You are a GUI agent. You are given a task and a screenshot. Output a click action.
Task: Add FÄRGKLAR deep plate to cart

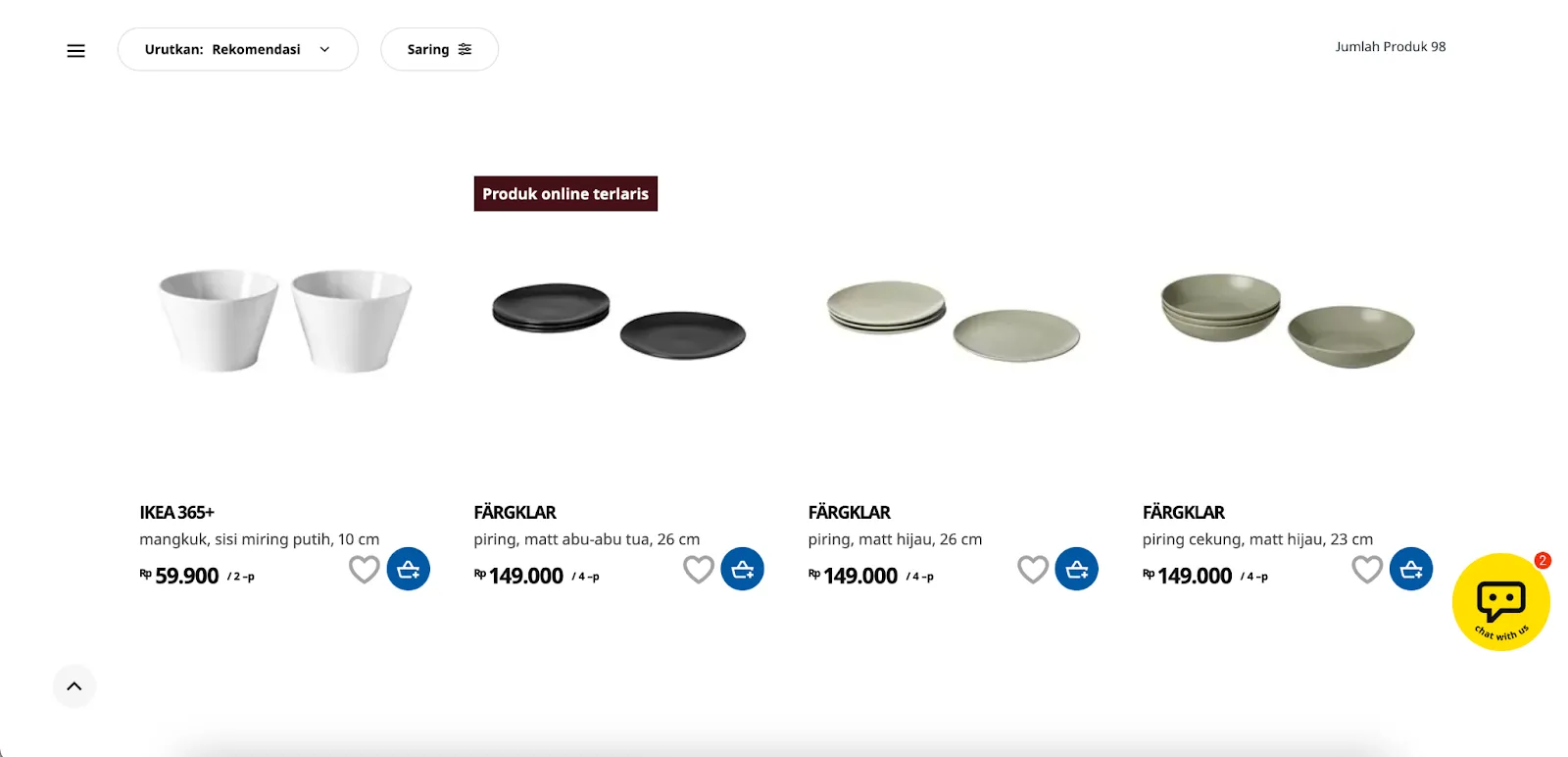click(1410, 569)
